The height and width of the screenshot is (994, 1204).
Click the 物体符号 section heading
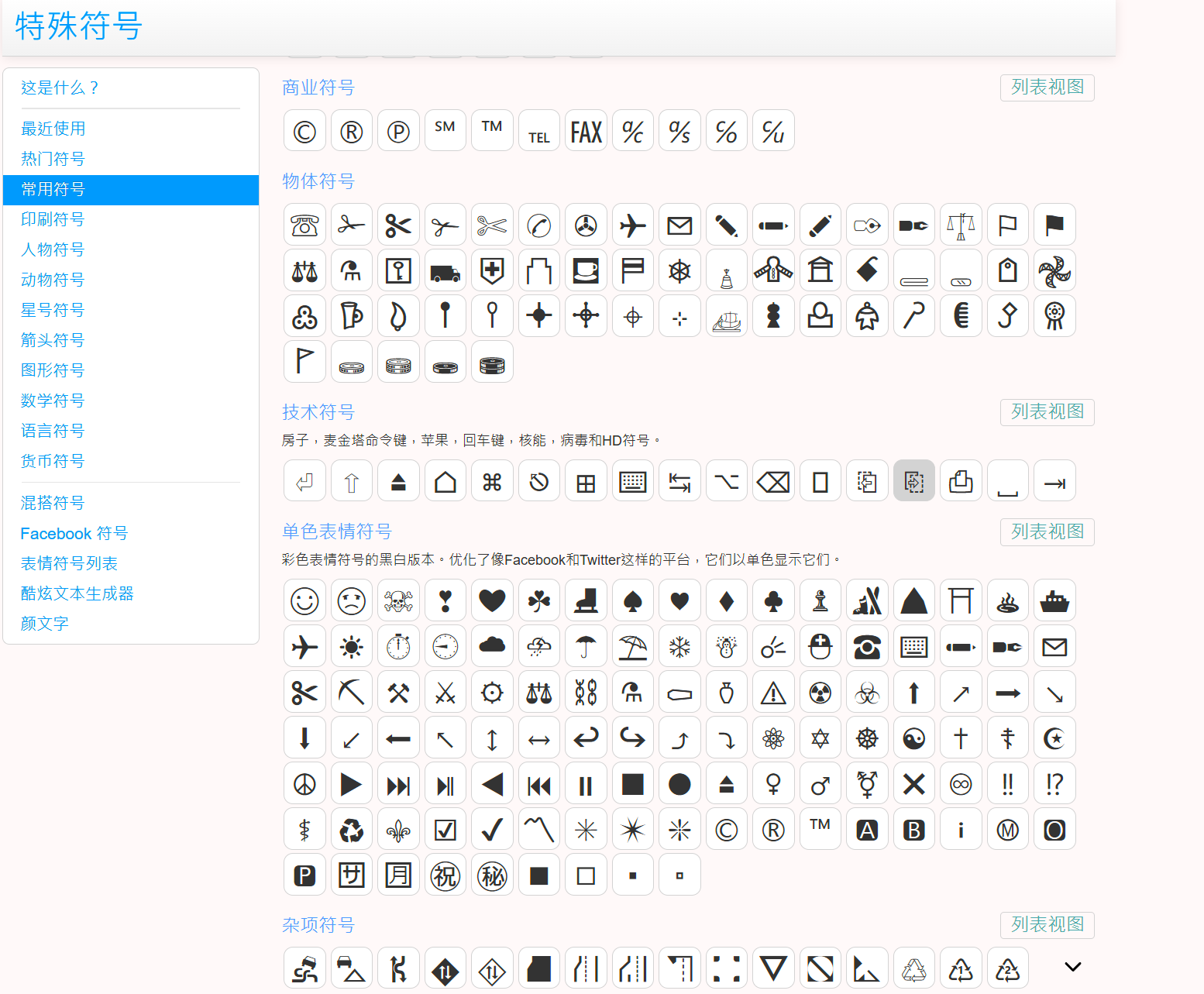(x=318, y=181)
